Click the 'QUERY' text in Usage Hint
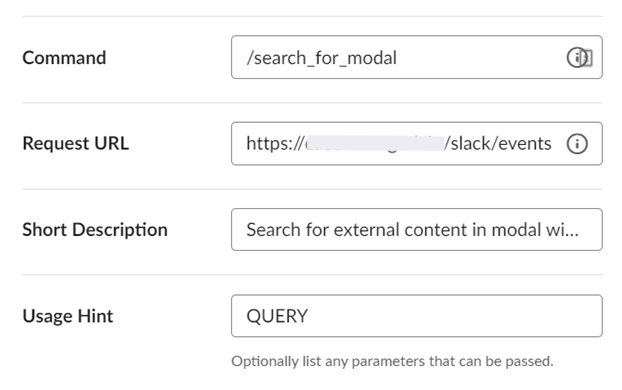Image resolution: width=622 pixels, height=390 pixels. click(x=277, y=316)
